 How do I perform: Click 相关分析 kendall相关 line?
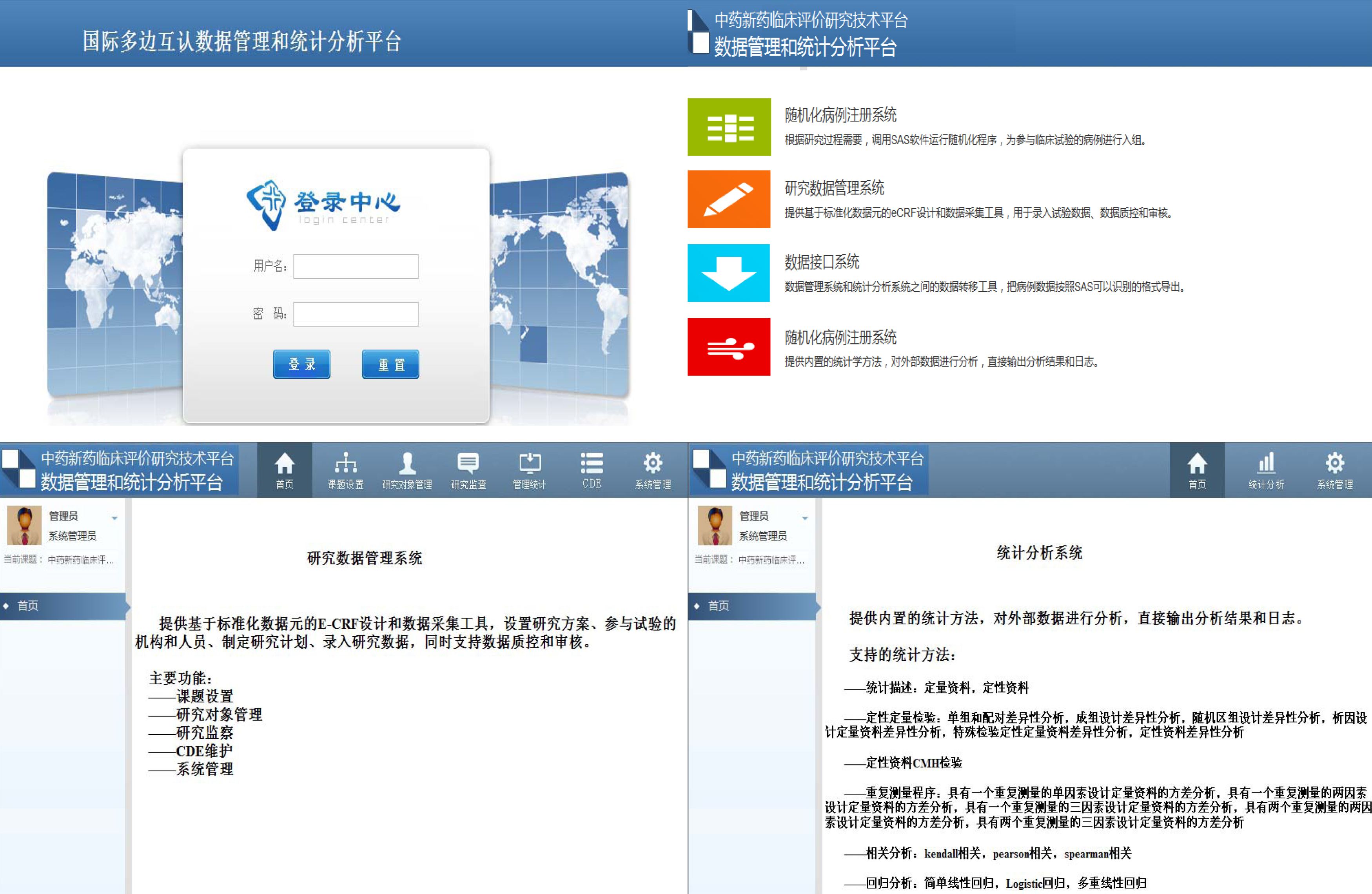click(x=988, y=853)
